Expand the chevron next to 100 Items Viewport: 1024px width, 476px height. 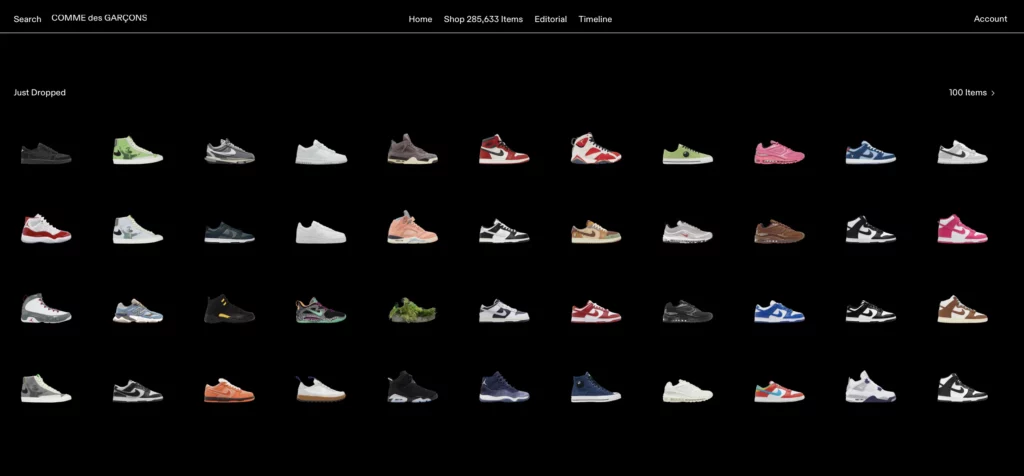993,93
